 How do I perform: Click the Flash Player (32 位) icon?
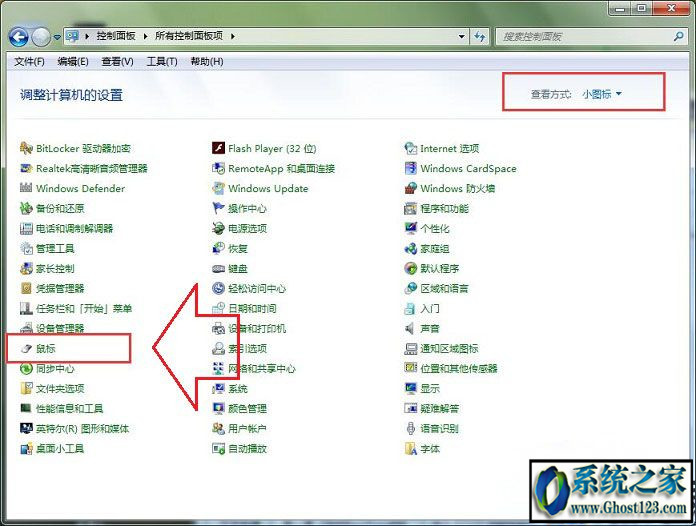click(x=218, y=148)
